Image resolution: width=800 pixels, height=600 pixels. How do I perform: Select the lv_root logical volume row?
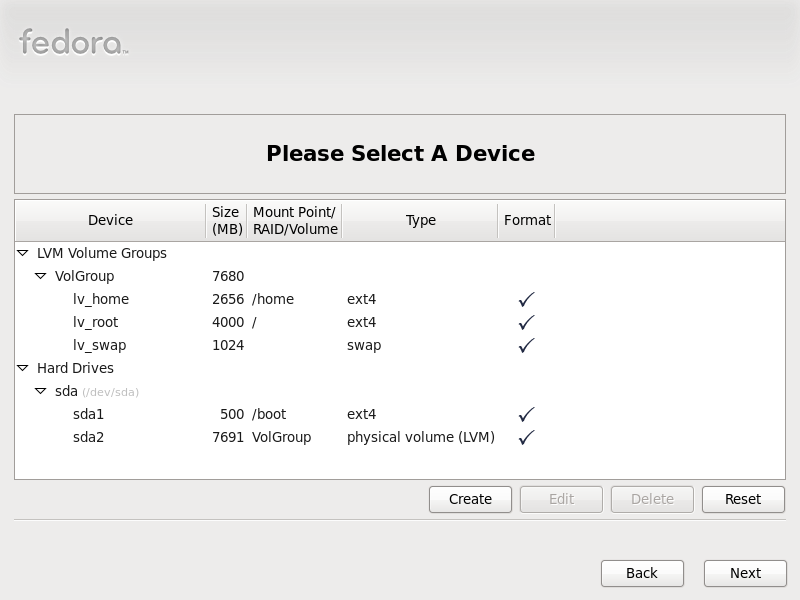(400, 322)
